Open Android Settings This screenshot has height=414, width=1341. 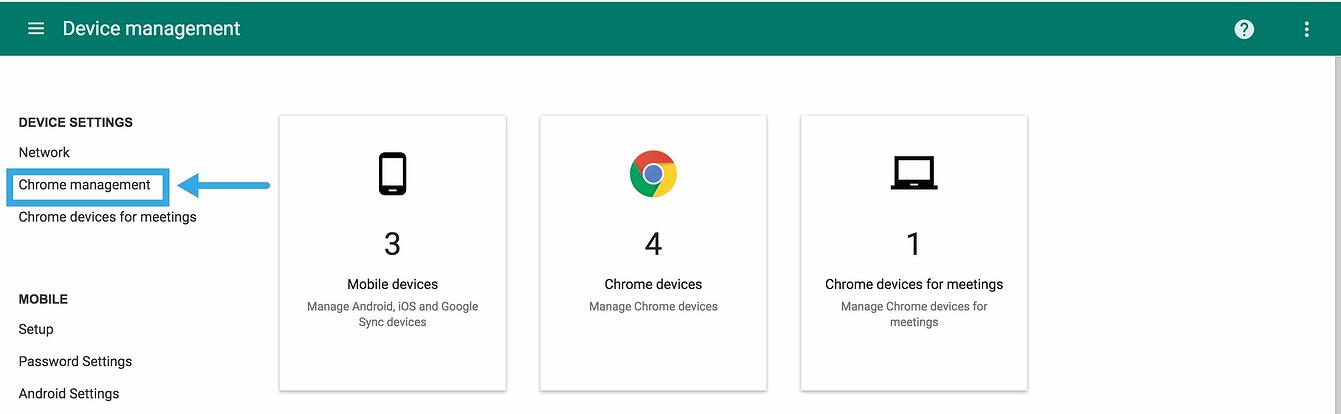tap(69, 394)
